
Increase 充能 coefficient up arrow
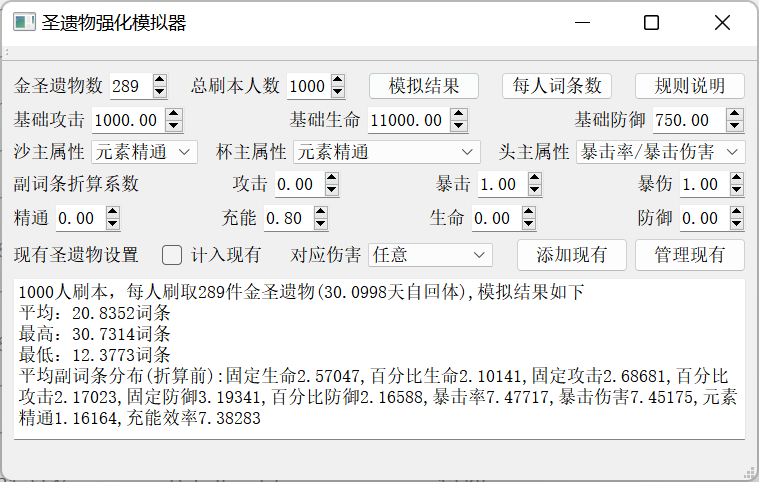(x=320, y=212)
